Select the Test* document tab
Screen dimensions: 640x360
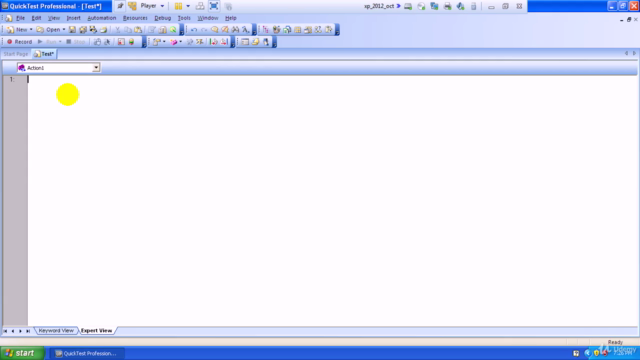point(44,54)
